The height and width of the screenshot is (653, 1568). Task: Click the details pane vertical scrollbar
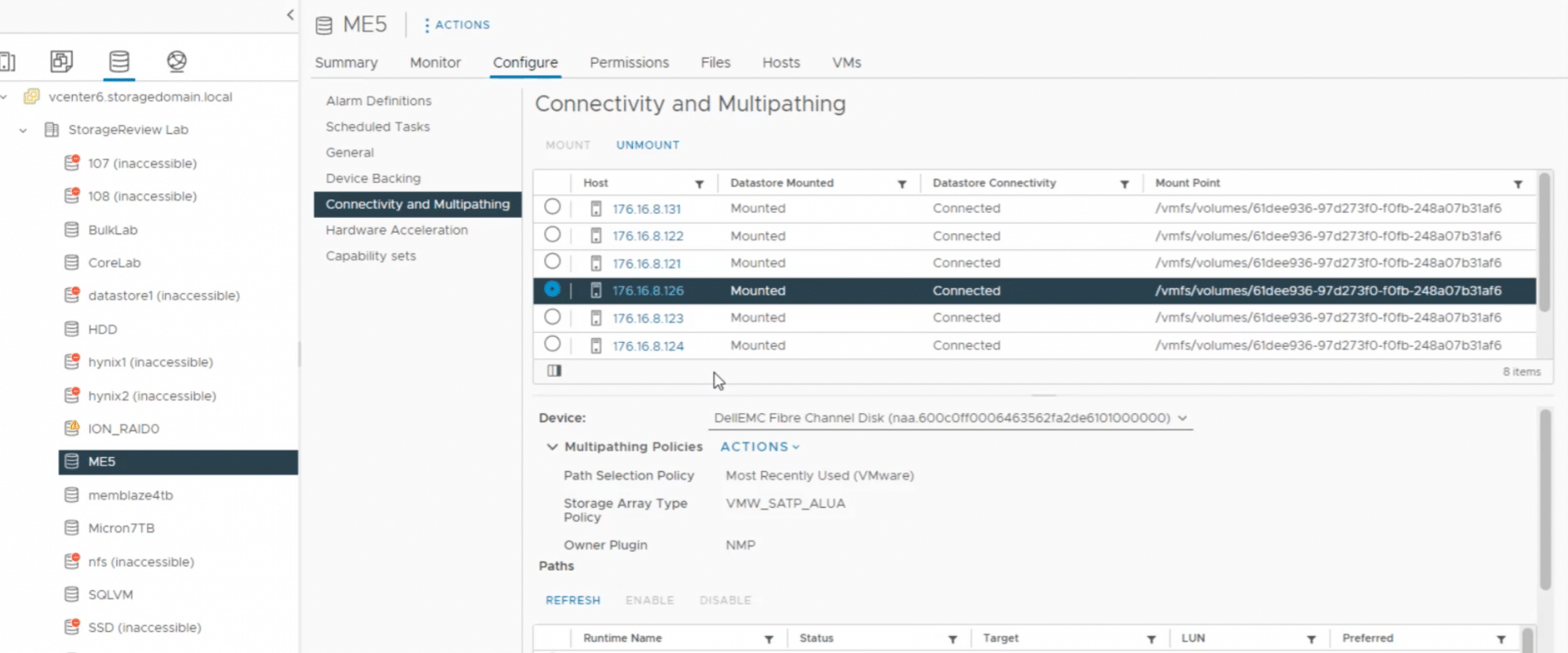click(x=1545, y=500)
